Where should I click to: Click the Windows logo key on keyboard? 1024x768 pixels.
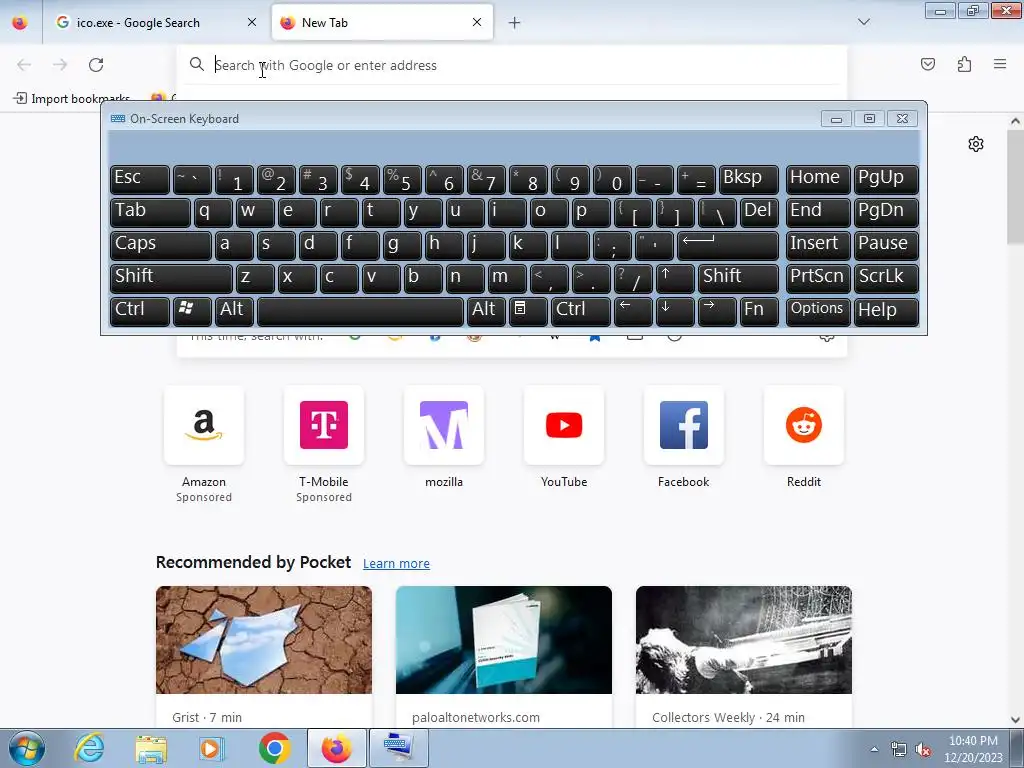(x=192, y=311)
